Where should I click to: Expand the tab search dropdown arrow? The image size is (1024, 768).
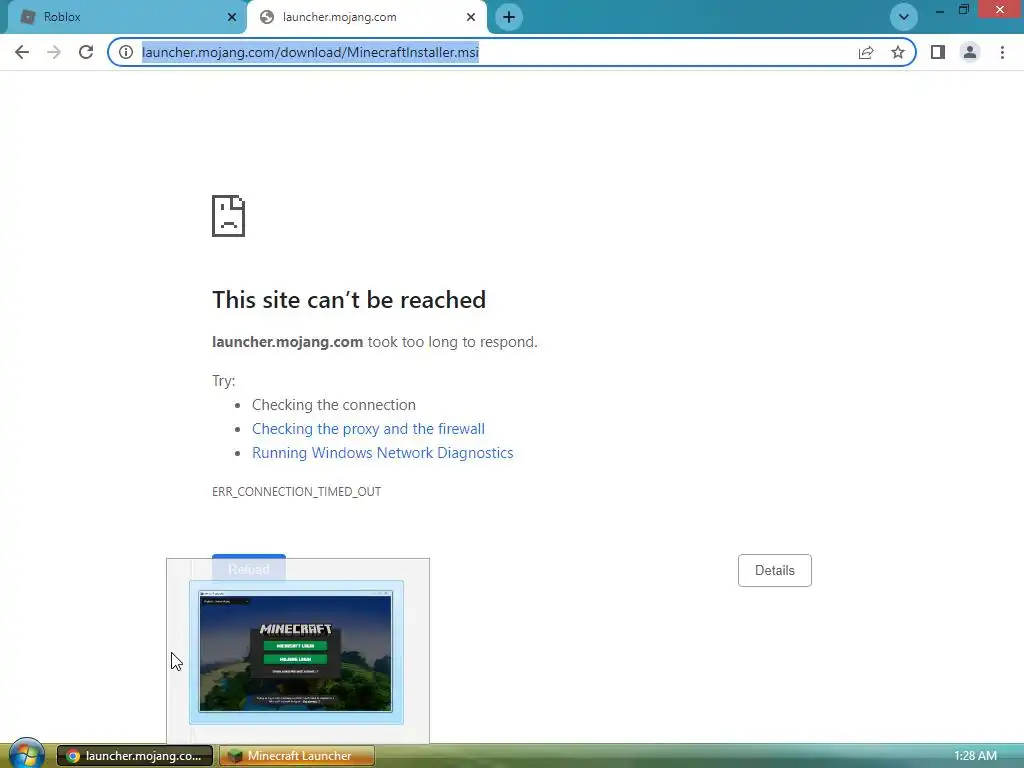click(x=904, y=17)
